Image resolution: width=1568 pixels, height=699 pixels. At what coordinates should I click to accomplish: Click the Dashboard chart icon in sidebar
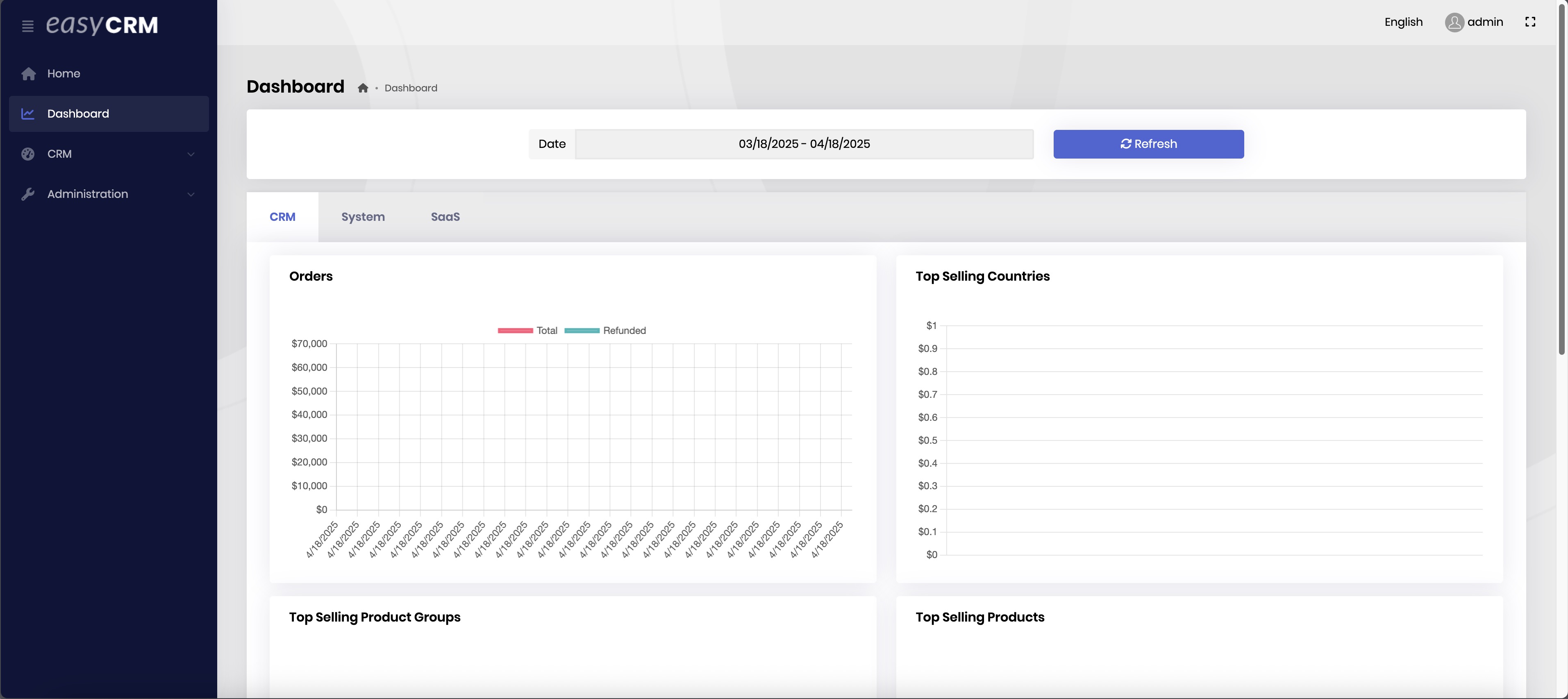pyautogui.click(x=28, y=114)
